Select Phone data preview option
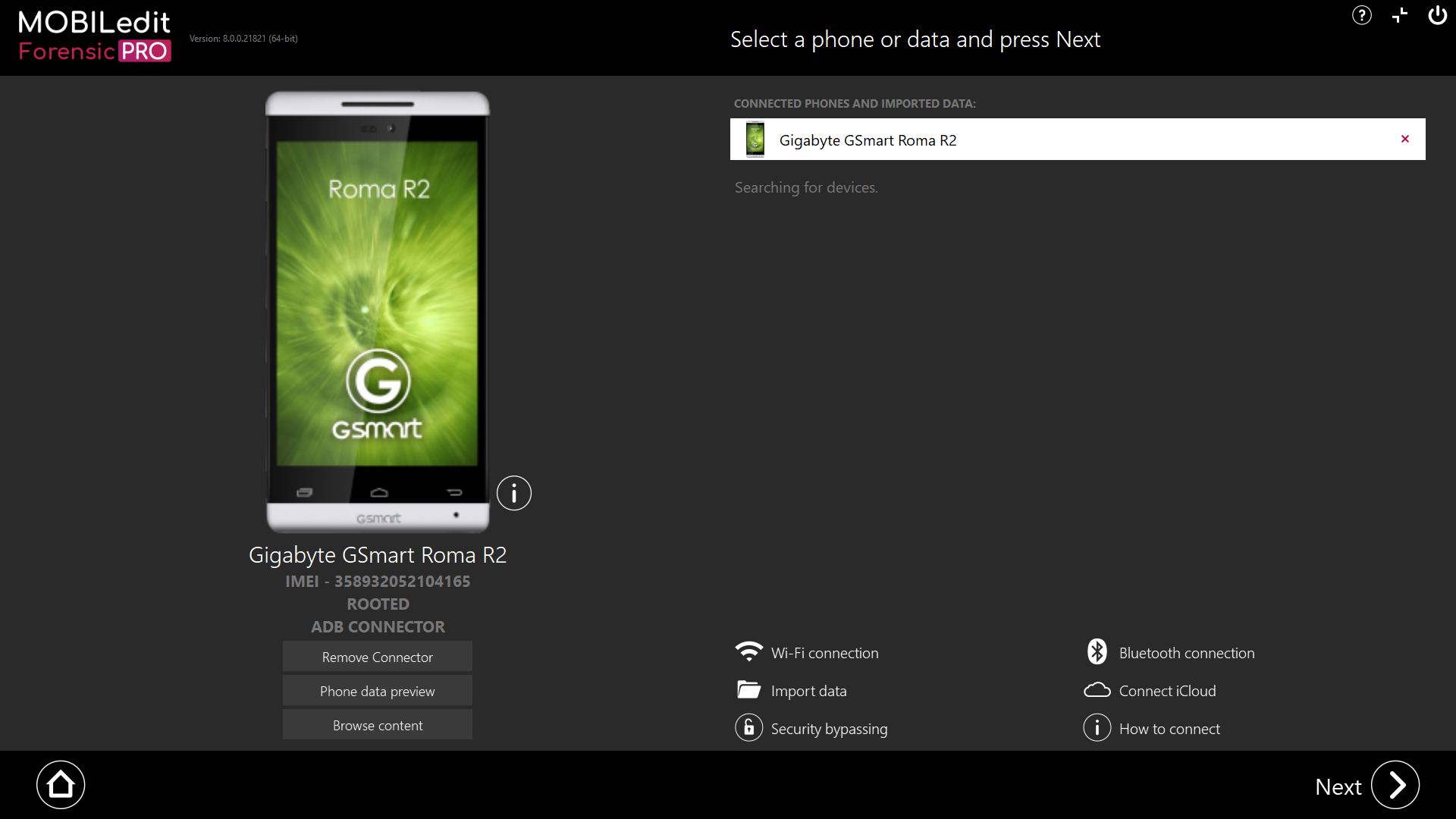This screenshot has width=1456, height=819. (377, 691)
